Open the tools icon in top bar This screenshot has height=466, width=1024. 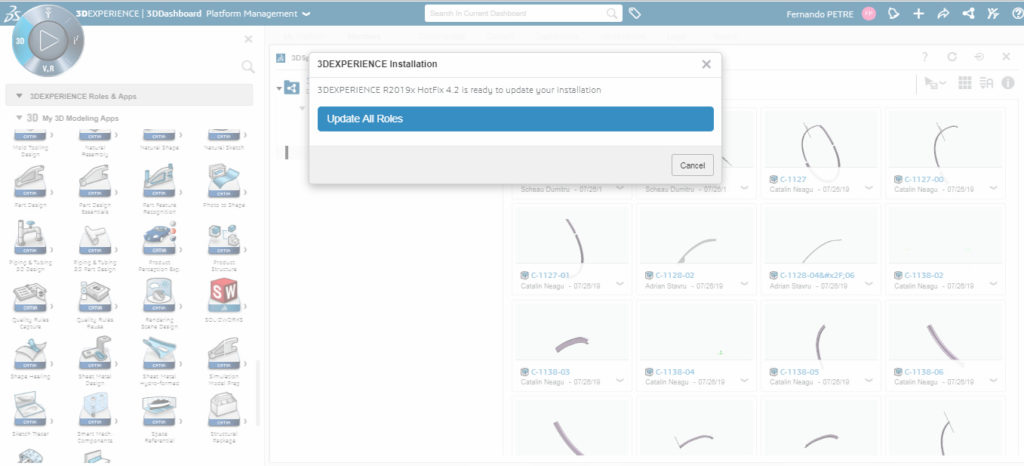[x=993, y=13]
